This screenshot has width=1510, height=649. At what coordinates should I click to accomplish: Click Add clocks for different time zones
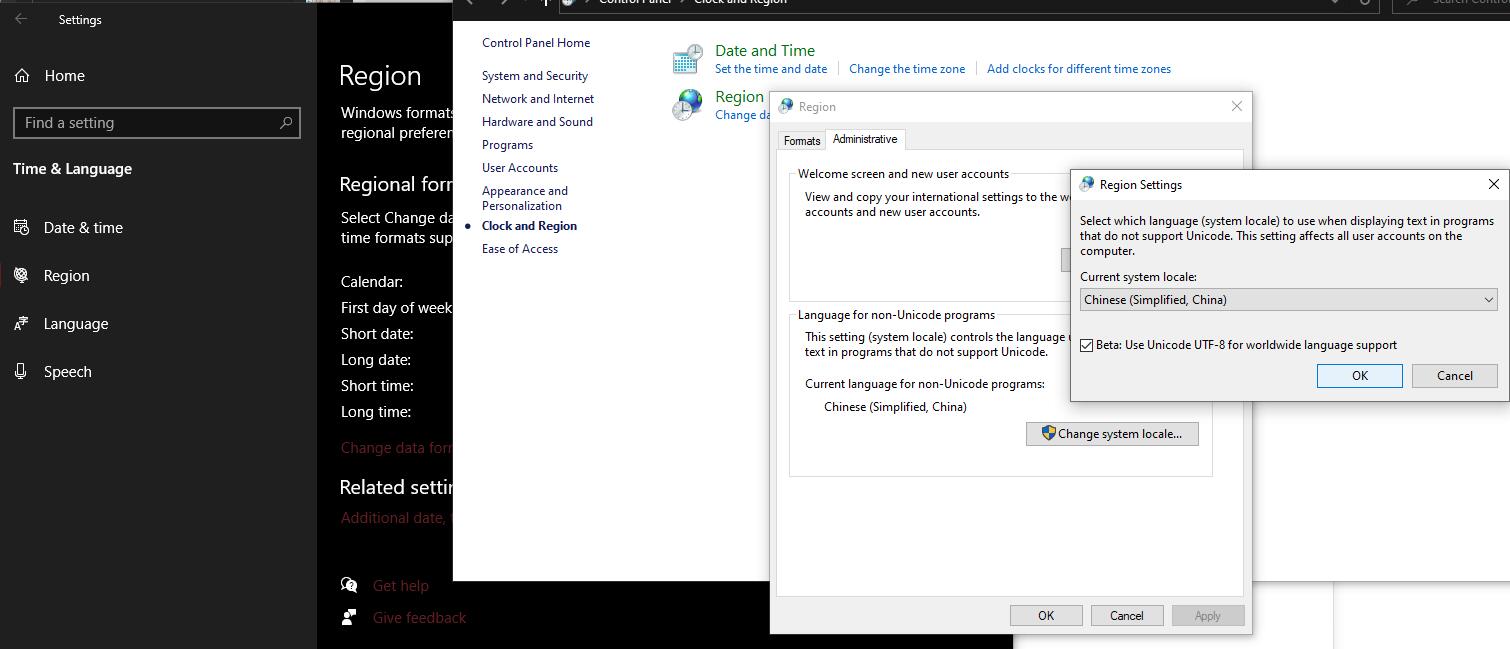click(1078, 69)
